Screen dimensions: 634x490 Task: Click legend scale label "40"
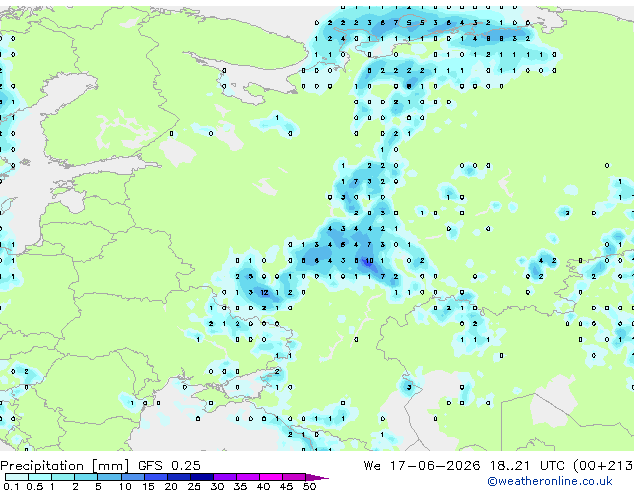coord(263,486)
